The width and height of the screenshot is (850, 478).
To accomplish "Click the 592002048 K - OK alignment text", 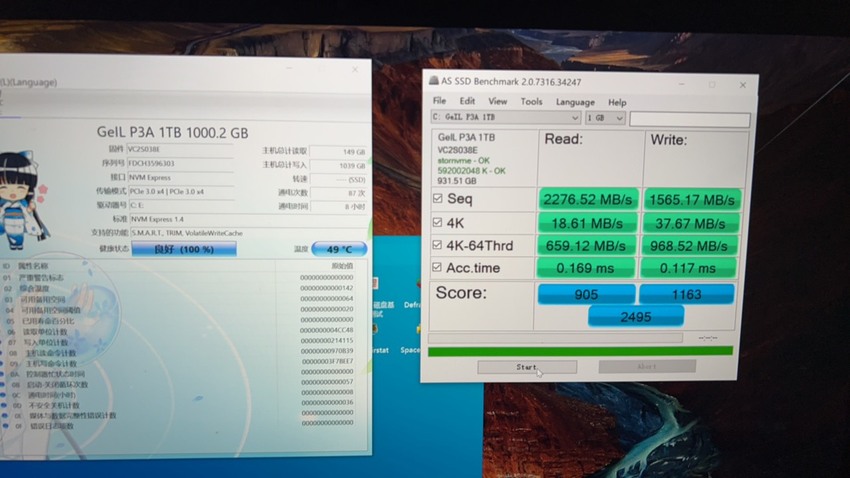I will [472, 171].
